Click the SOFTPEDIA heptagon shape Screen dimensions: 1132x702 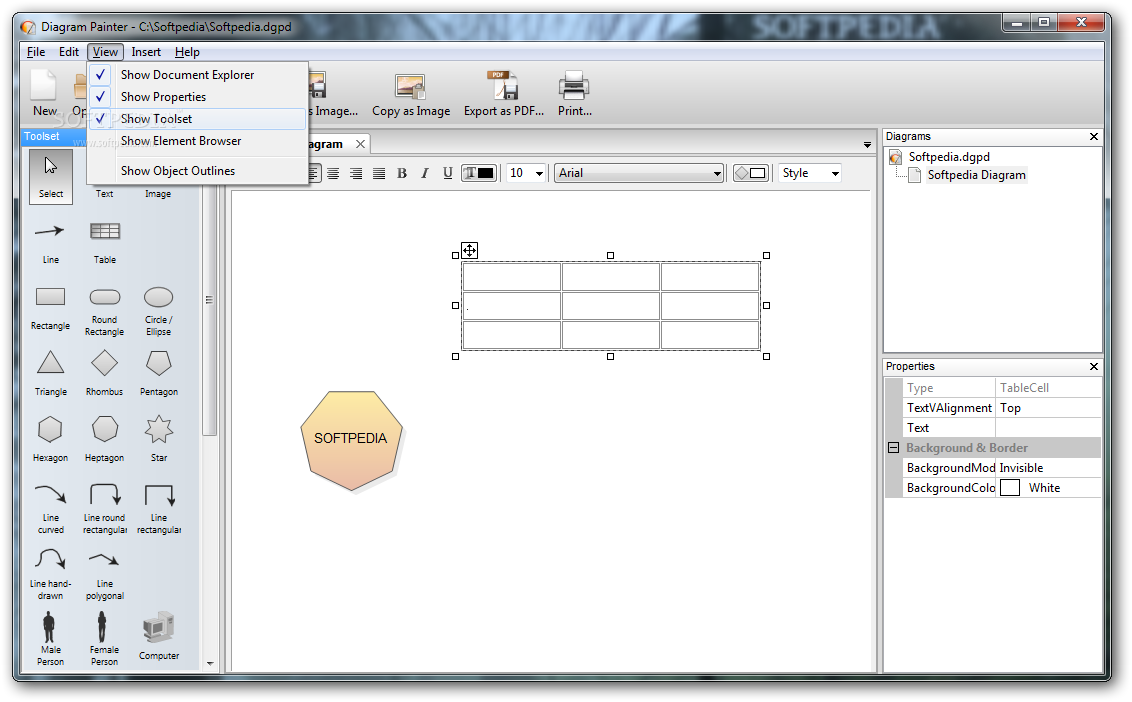click(x=351, y=441)
